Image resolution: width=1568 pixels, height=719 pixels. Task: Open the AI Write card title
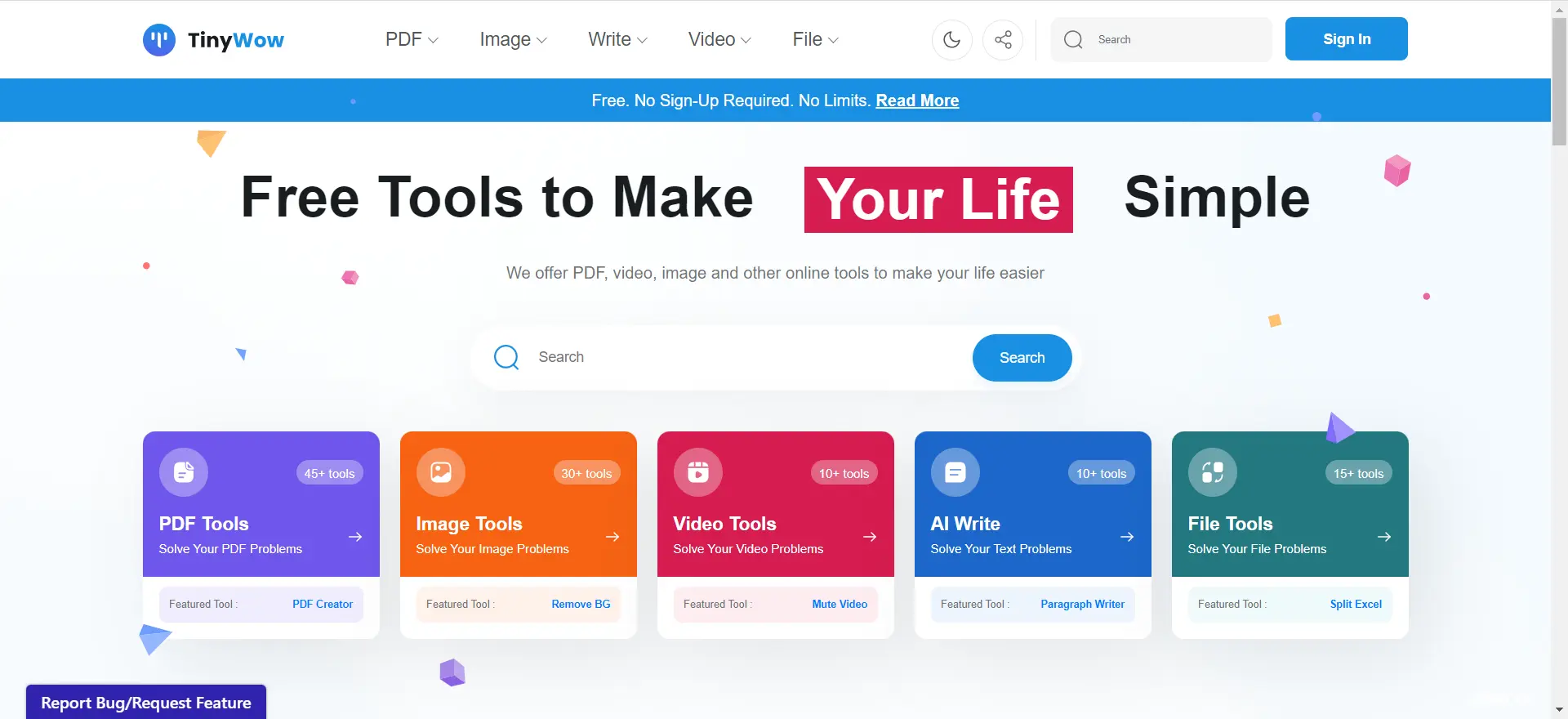pos(965,524)
